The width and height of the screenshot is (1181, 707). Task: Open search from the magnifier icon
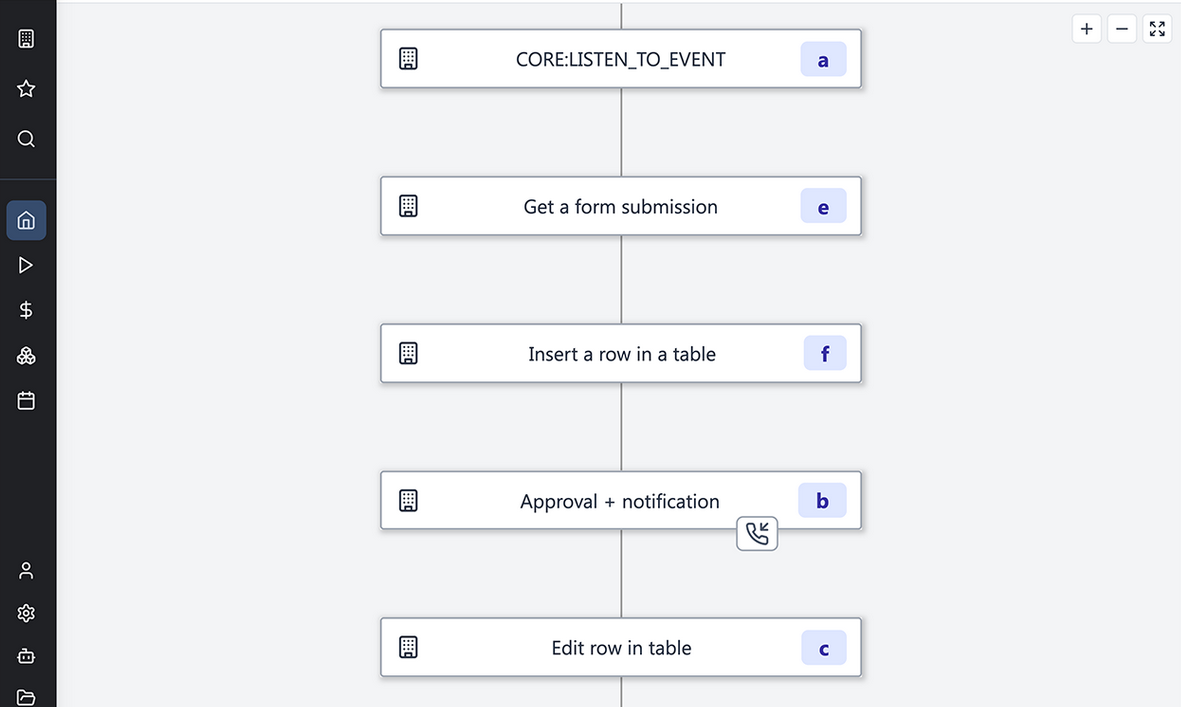coord(26,139)
